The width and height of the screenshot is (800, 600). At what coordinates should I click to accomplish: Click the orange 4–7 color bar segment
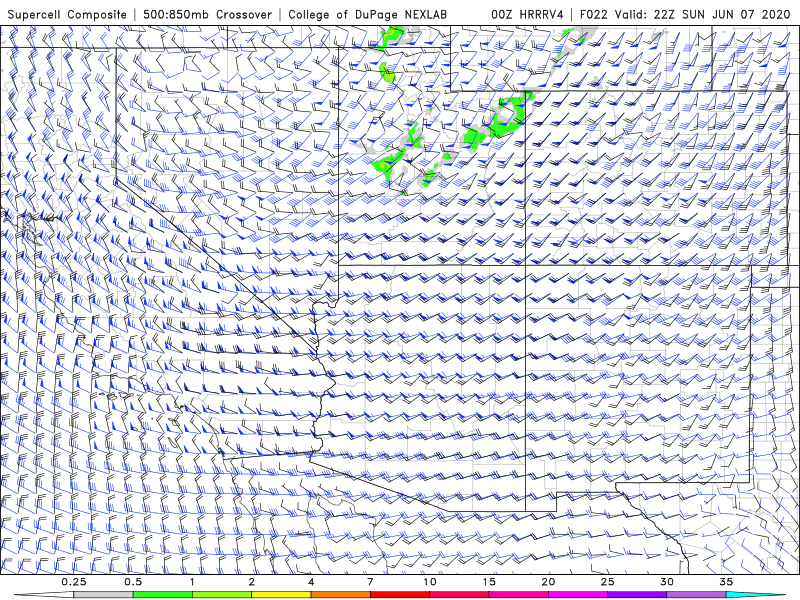(340, 595)
